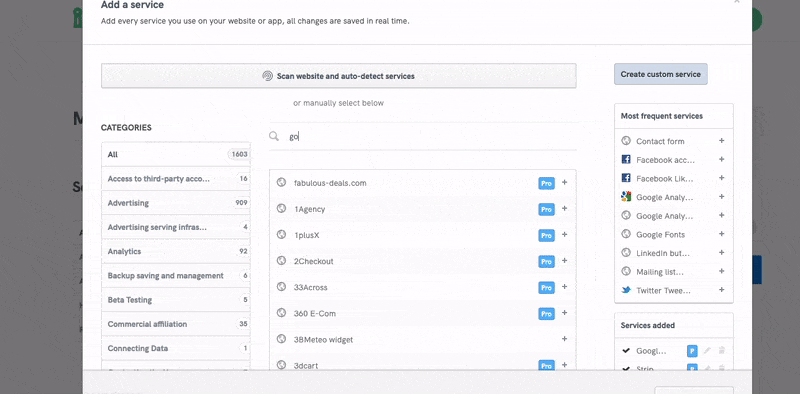800x394 pixels.
Task: Click the plus beside Mailing list...
Action: [721, 271]
